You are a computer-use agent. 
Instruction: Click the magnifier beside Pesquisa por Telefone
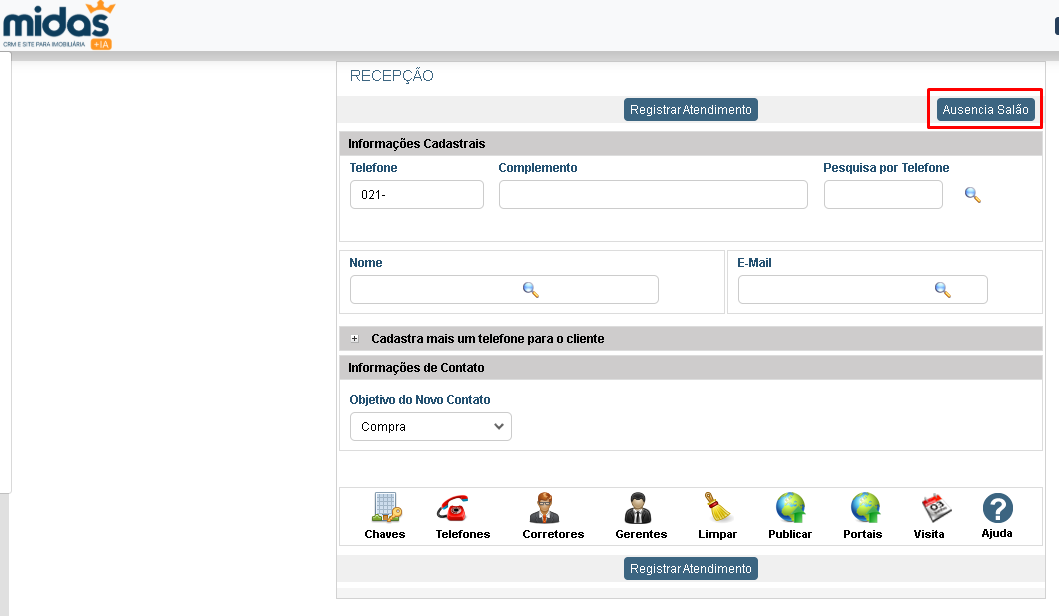pyautogui.click(x=972, y=195)
